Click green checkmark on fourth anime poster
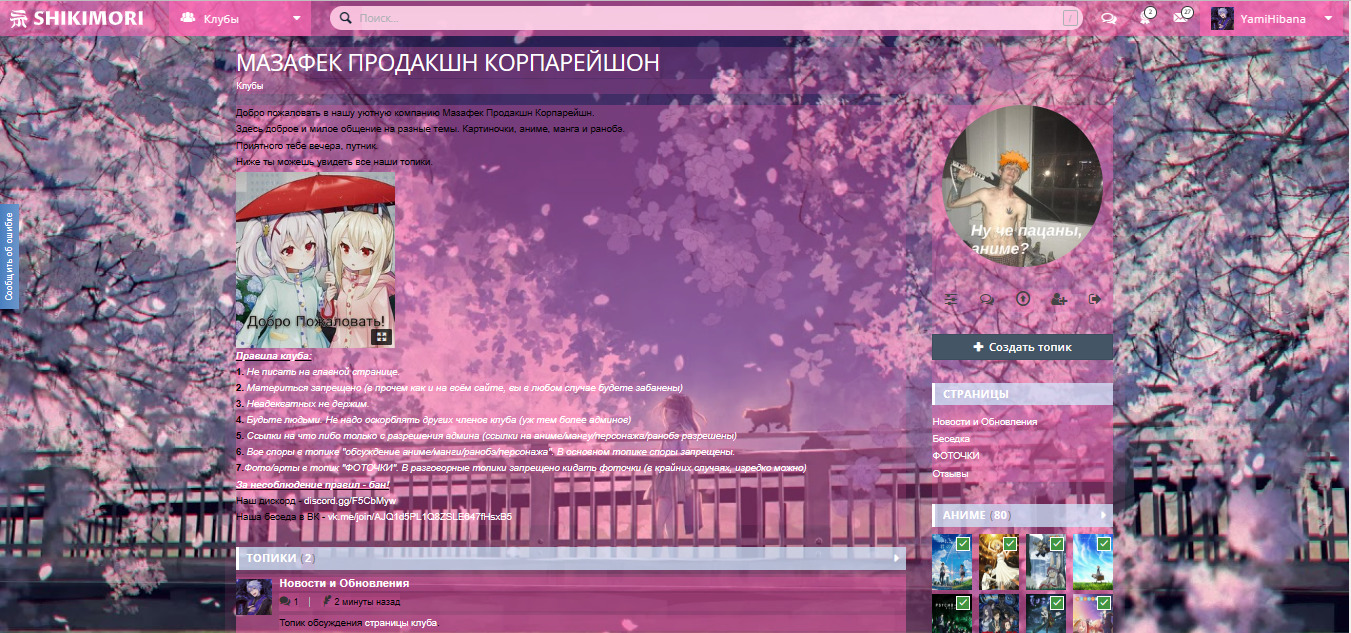This screenshot has width=1351, height=633. (x=1104, y=544)
